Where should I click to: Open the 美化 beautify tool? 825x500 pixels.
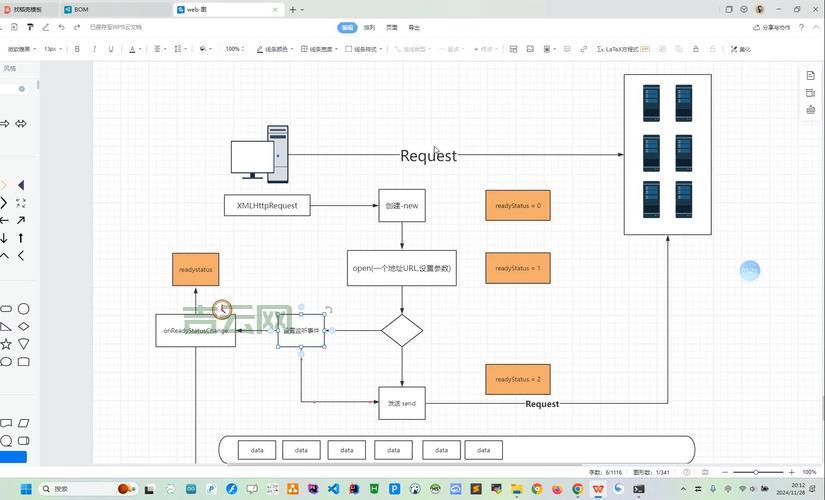coord(741,48)
